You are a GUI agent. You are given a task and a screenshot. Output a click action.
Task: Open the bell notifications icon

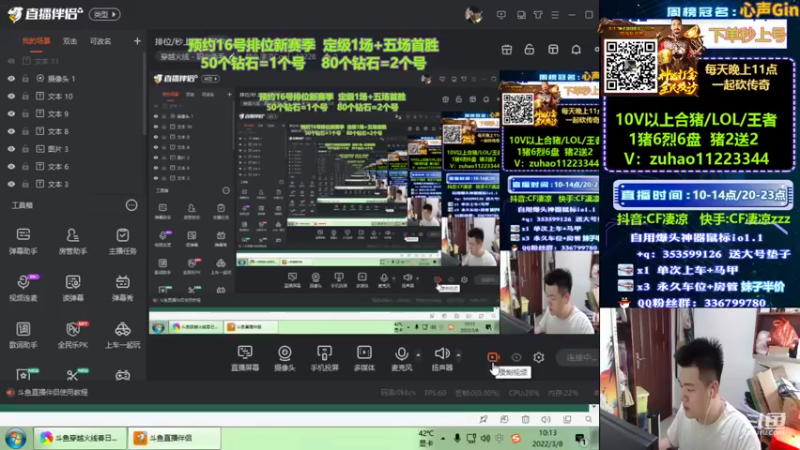576,49
